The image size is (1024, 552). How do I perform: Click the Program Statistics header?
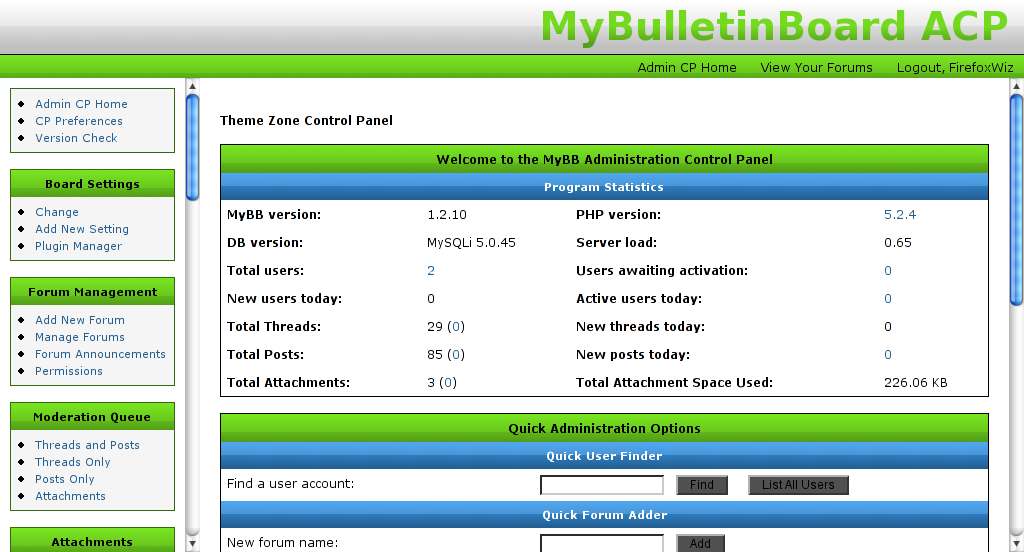click(x=604, y=187)
